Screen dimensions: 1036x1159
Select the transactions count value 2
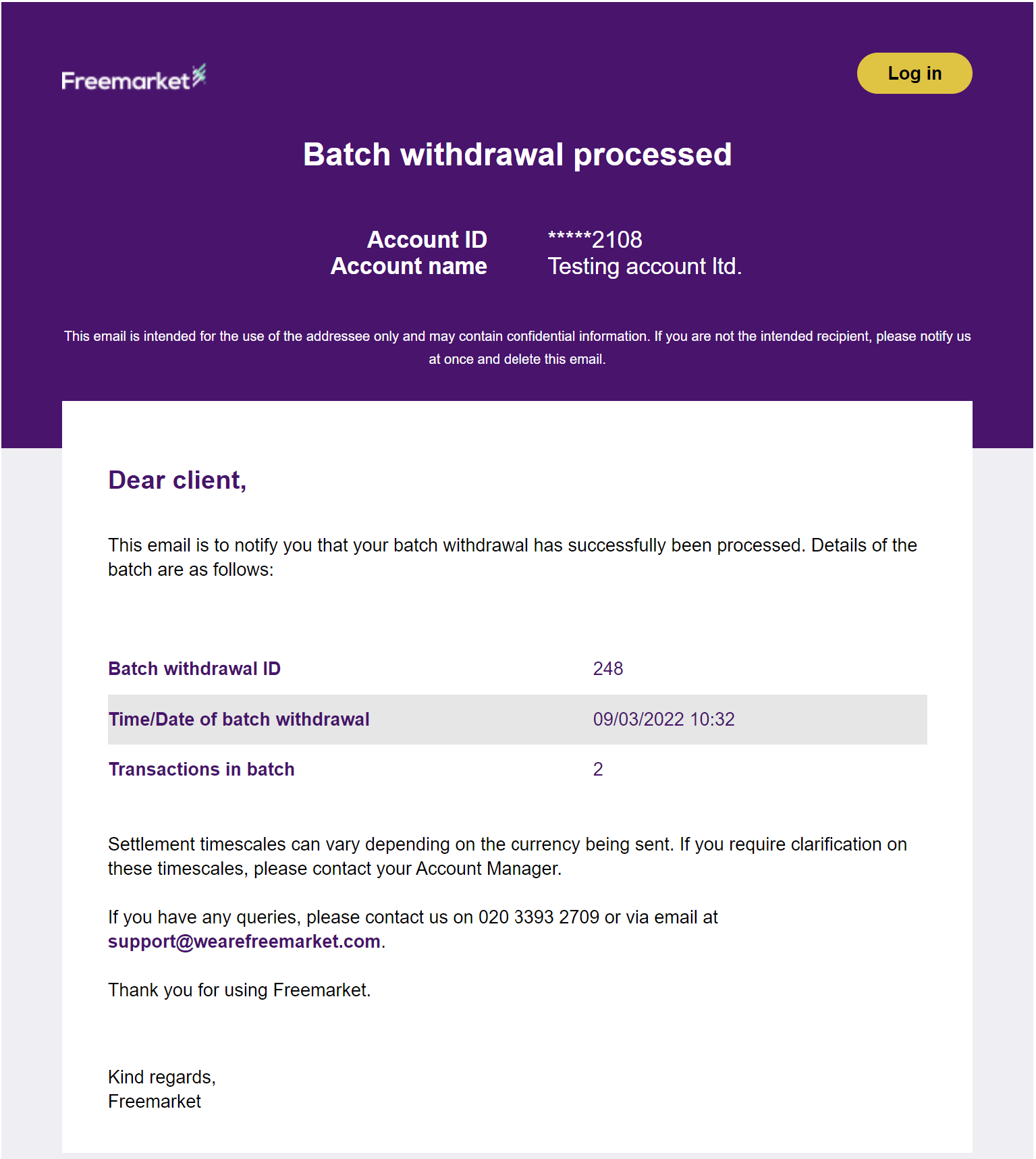[x=598, y=770]
